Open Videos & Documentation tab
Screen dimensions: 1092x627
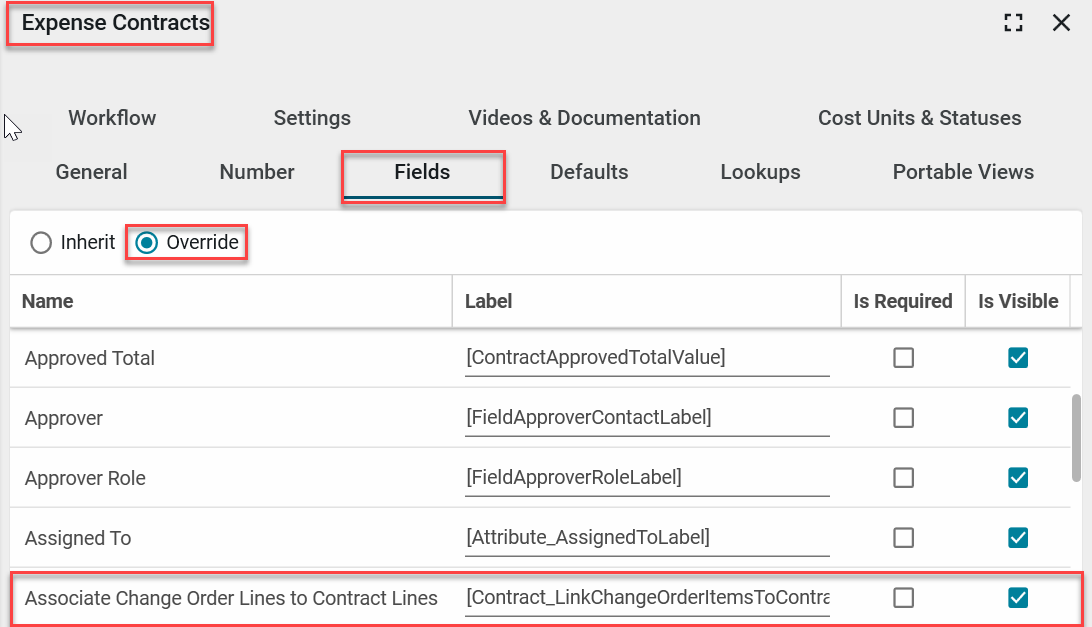(584, 118)
